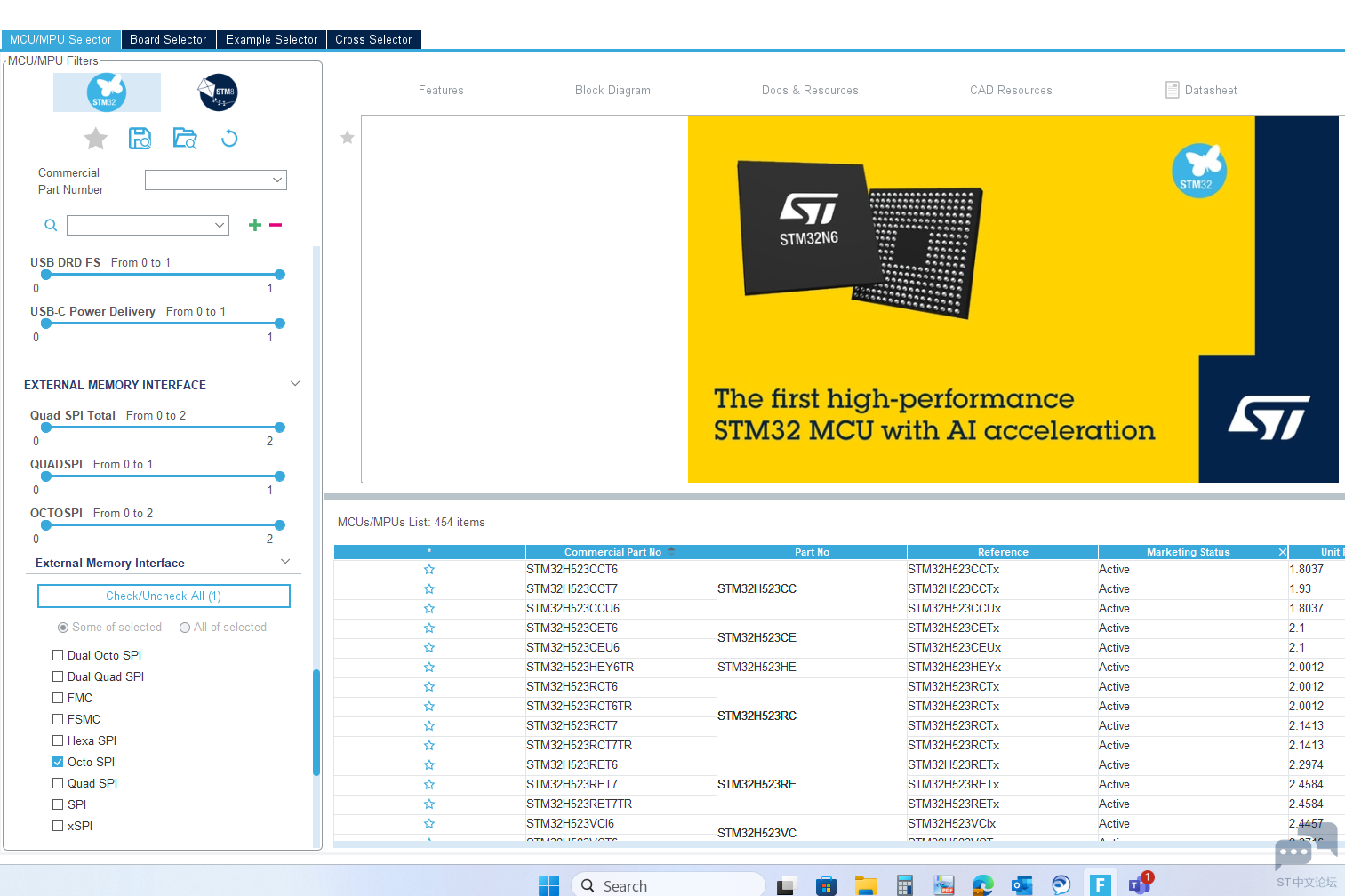Enable the FSMC checkbox
1345x896 pixels.
coord(58,719)
